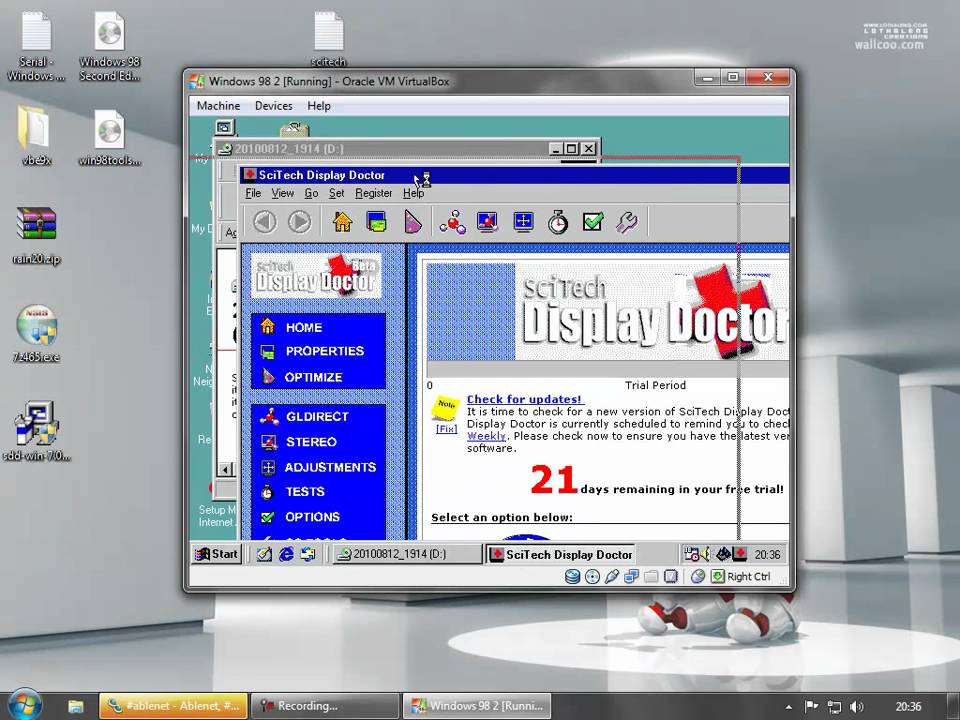Click SciTech Display Doctor Win98 taskbar button
This screenshot has height=720, width=960.
[x=561, y=555]
